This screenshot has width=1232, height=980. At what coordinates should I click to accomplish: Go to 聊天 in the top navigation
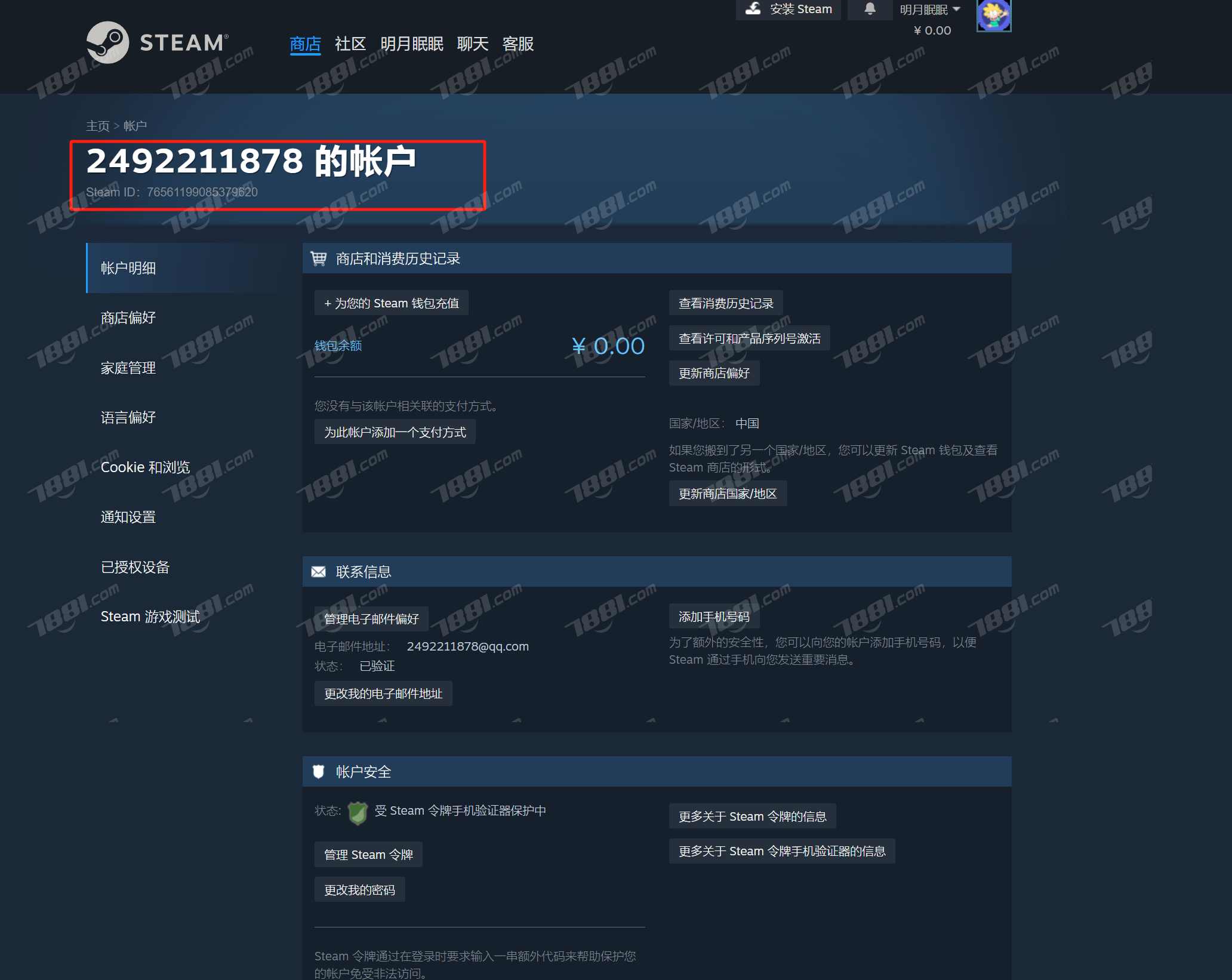473,44
